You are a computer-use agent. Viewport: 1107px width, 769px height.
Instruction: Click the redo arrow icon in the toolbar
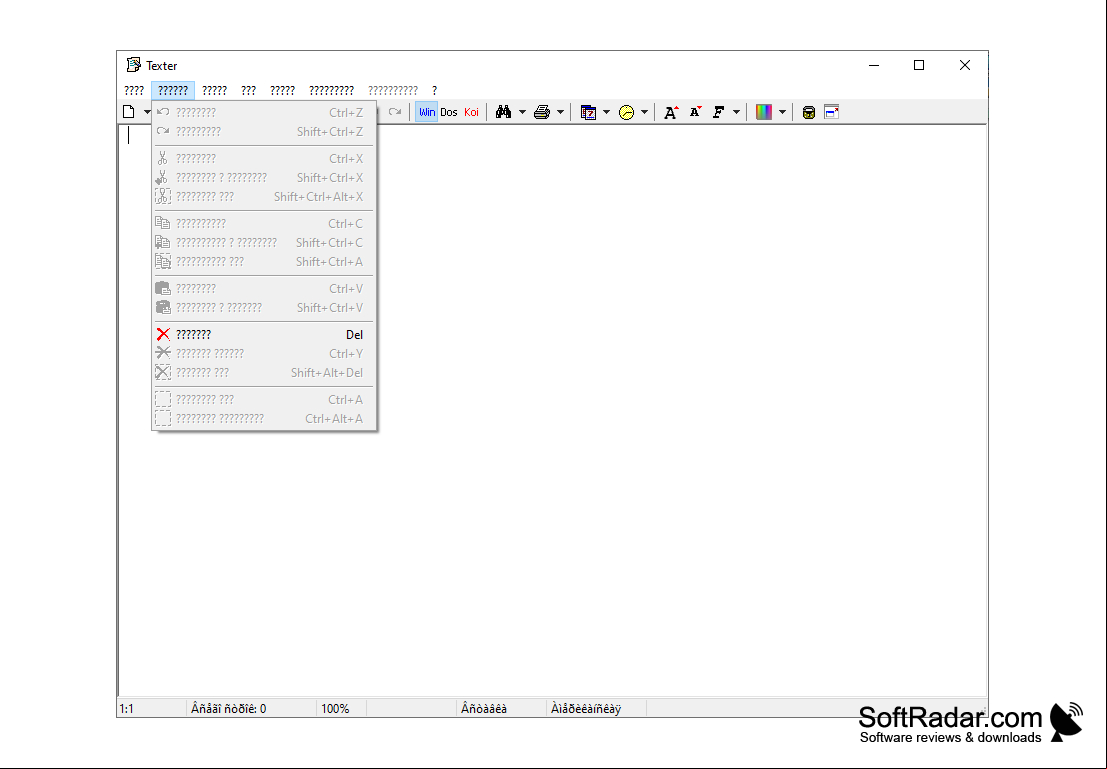(x=395, y=112)
